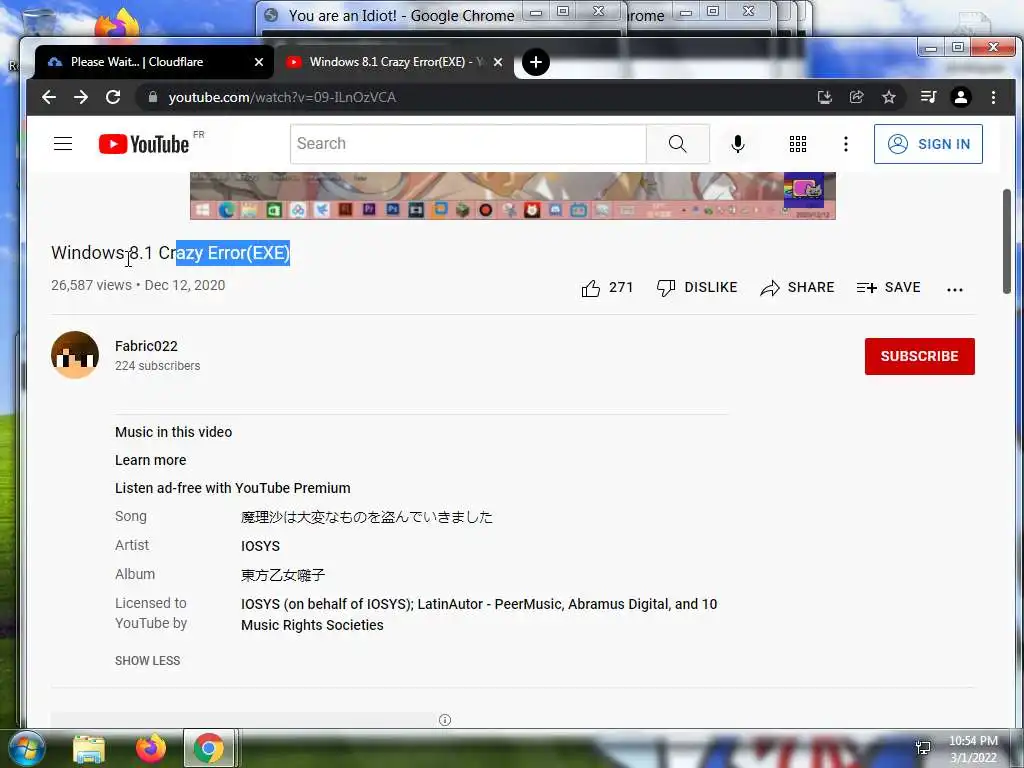
Task: Click the install app icon in address bar
Action: (x=825, y=97)
